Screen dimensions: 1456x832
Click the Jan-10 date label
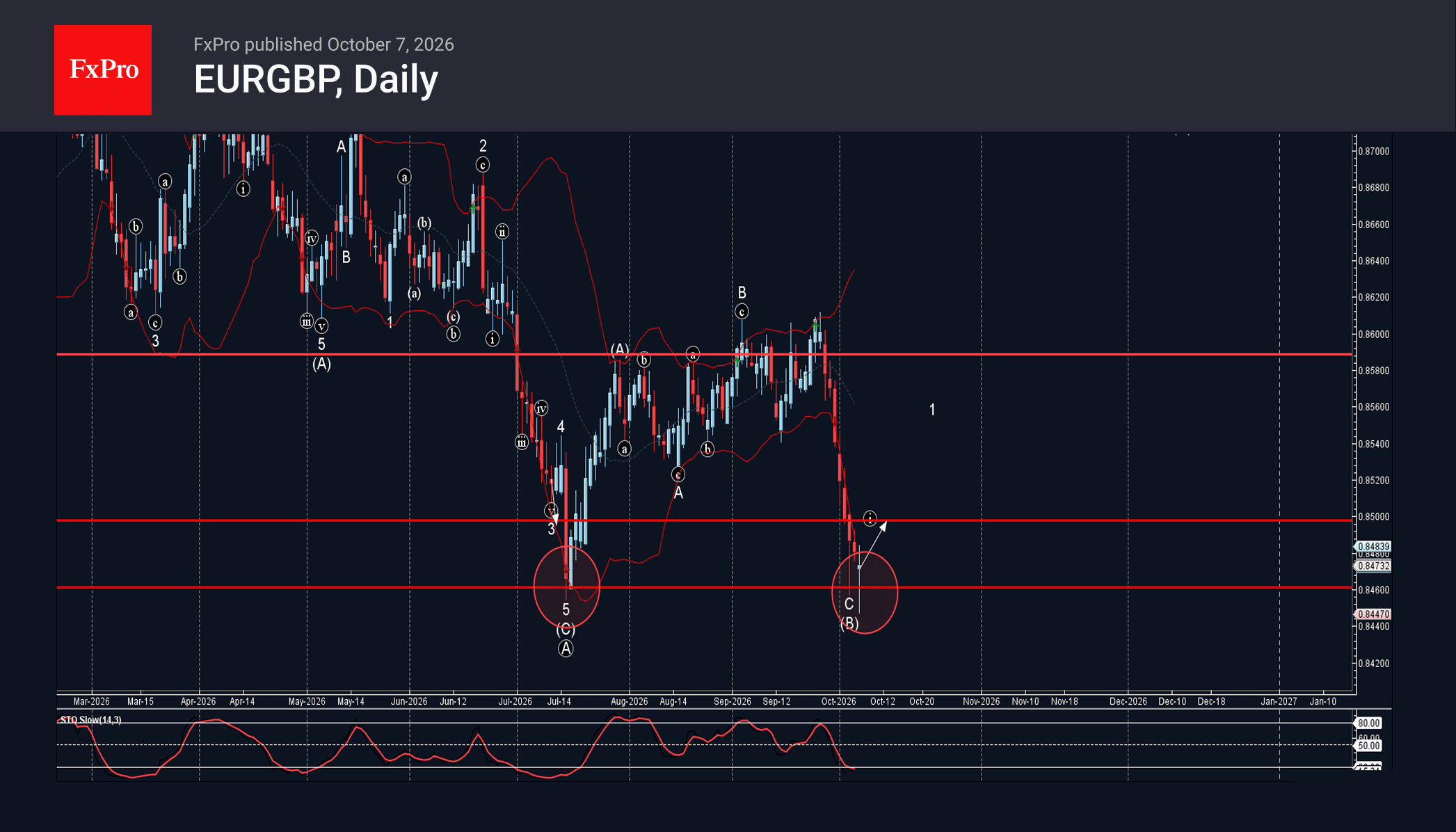[x=1322, y=701]
